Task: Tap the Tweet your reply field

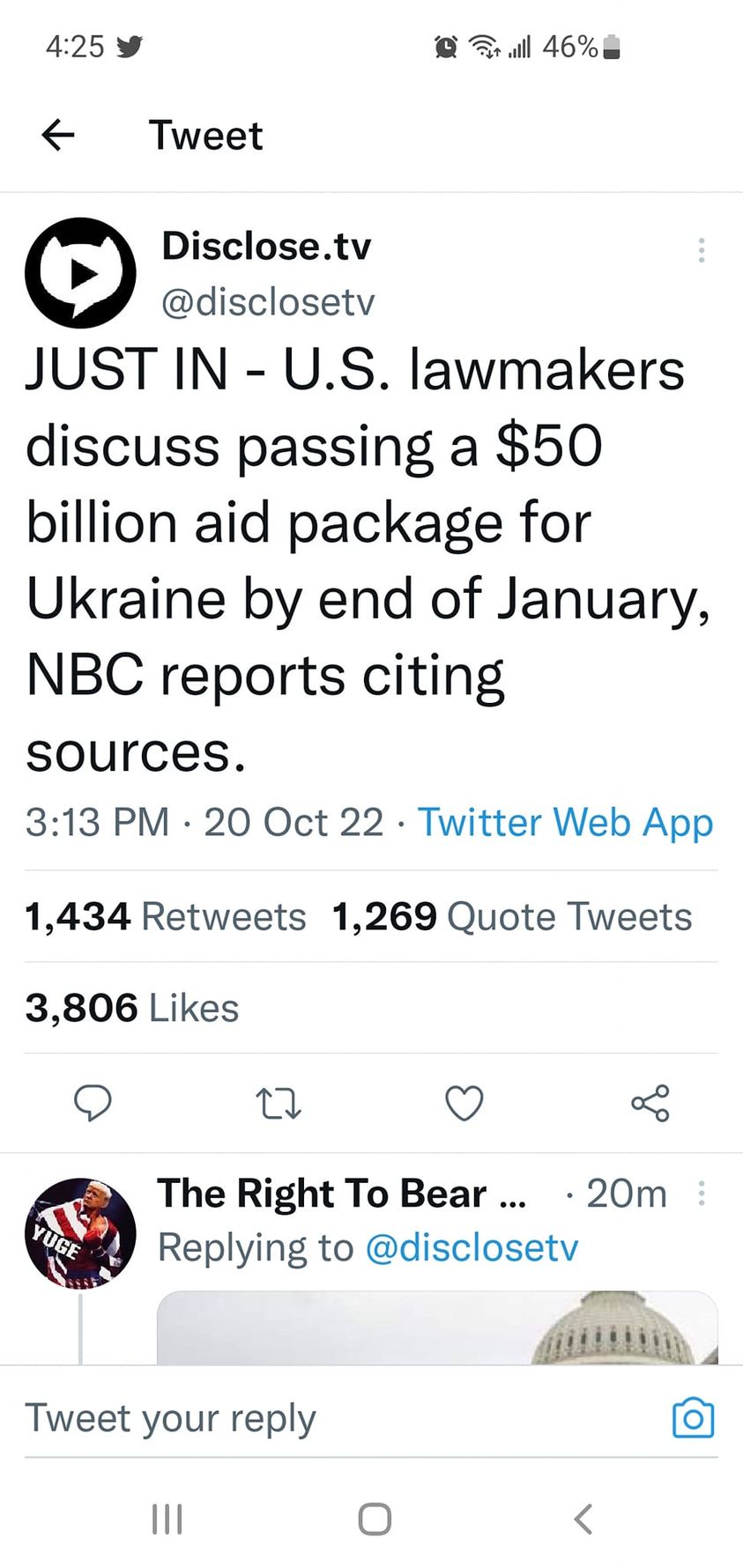Action: (335, 1418)
